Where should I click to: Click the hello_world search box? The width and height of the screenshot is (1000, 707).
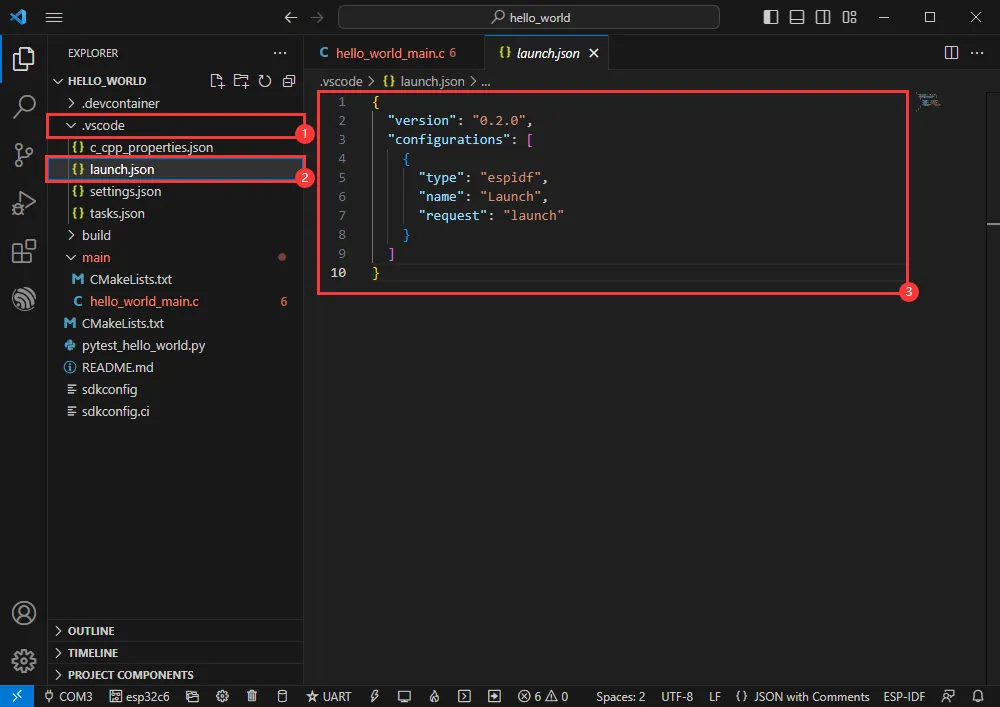pos(530,17)
